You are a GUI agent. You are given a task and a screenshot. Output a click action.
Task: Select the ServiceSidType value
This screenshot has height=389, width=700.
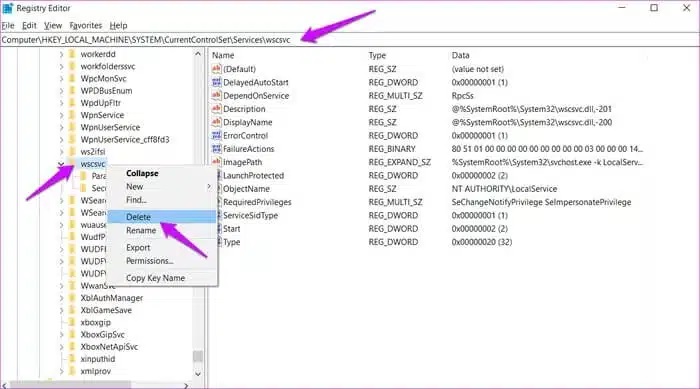tap(250, 215)
